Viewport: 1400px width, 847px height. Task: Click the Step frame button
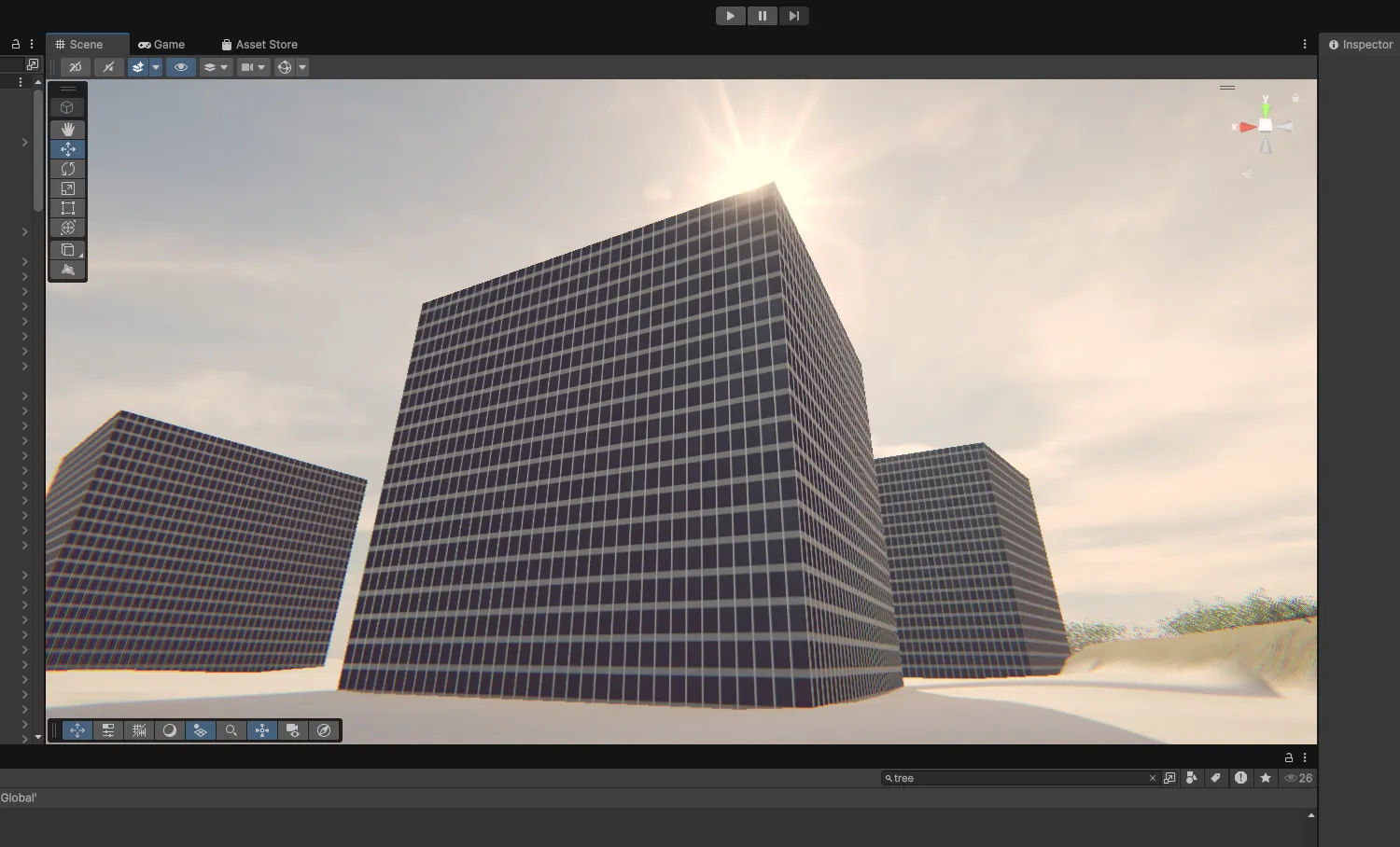click(793, 16)
